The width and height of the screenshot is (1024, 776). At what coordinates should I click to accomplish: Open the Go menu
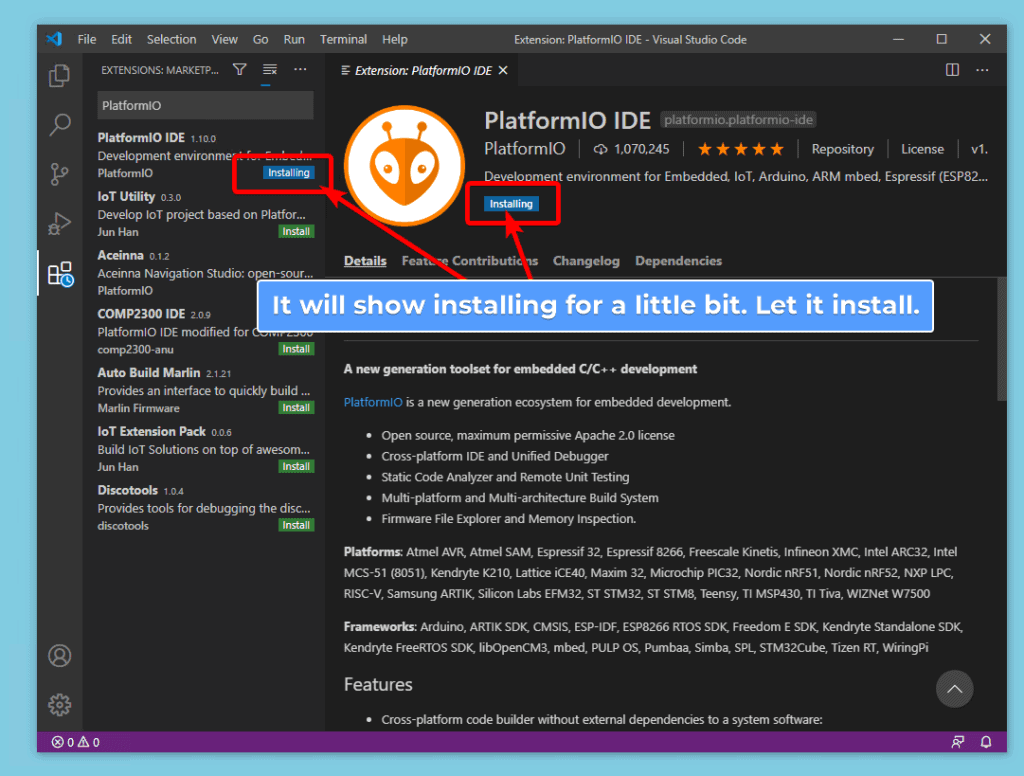coord(261,39)
